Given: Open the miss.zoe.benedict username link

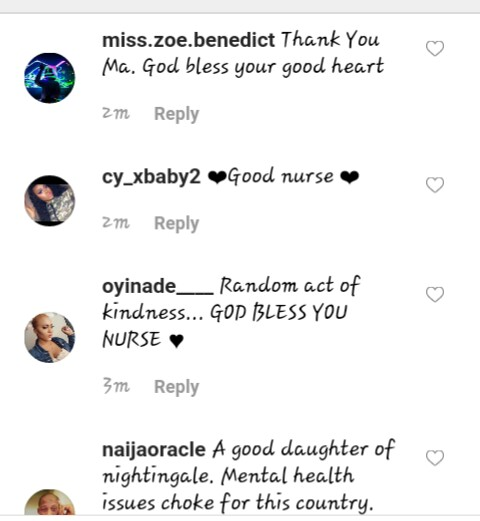Looking at the screenshot, I should [188, 40].
